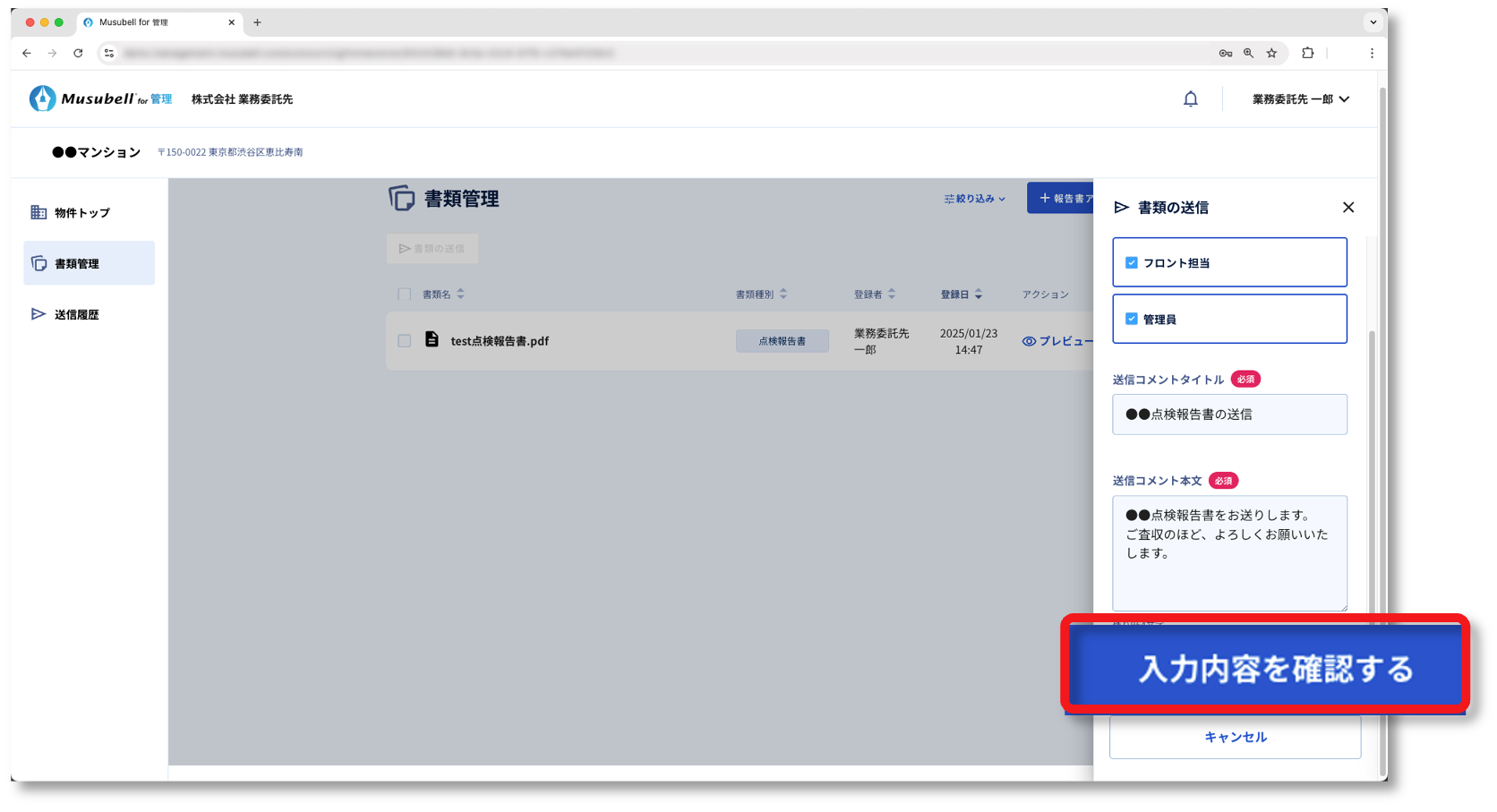Open the 業務委託先 一郎 user dropdown

click(1300, 99)
